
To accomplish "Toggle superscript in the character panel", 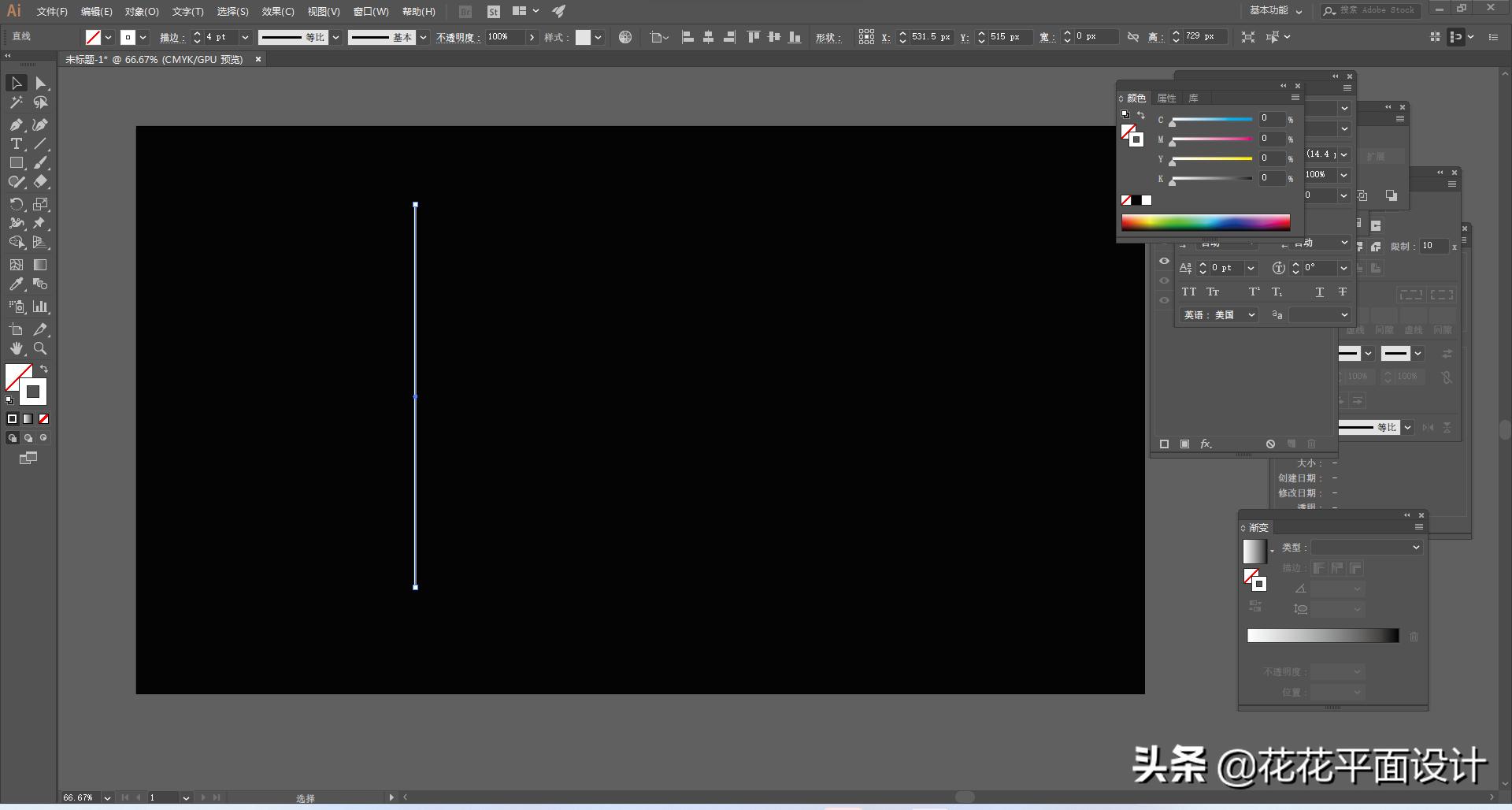I will coord(1254,292).
